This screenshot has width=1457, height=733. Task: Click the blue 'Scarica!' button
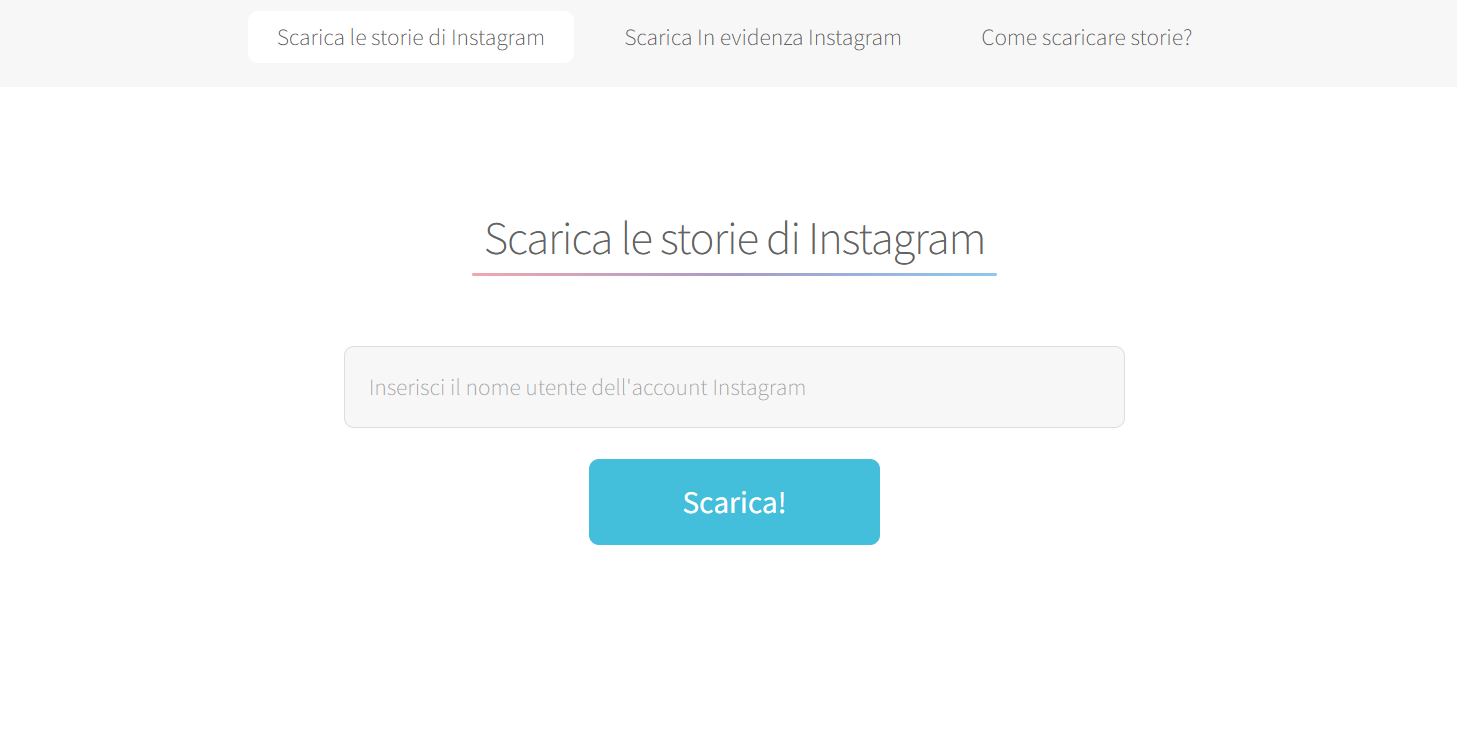734,502
